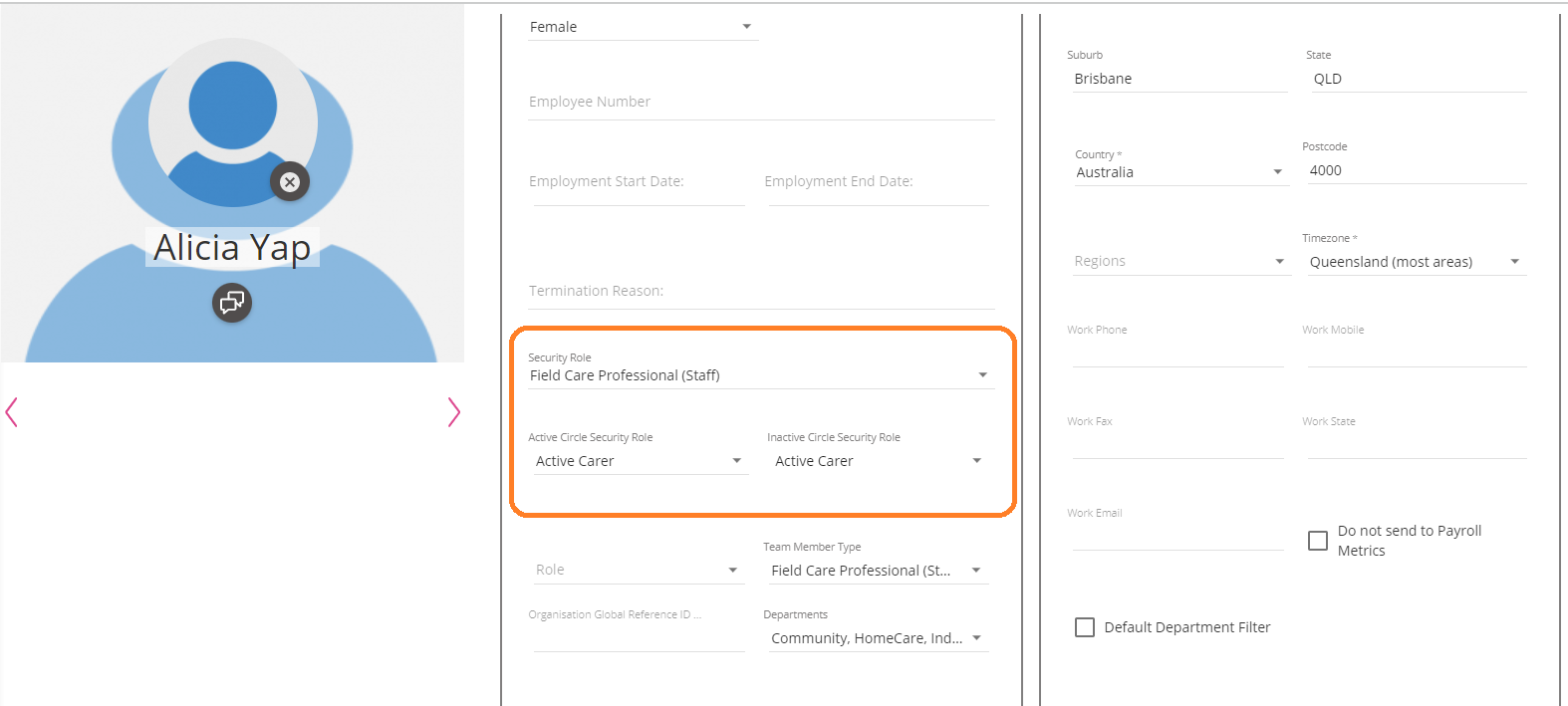This screenshot has width=1568, height=706.
Task: Open chat icon below Alicia Yap
Action: [x=232, y=303]
